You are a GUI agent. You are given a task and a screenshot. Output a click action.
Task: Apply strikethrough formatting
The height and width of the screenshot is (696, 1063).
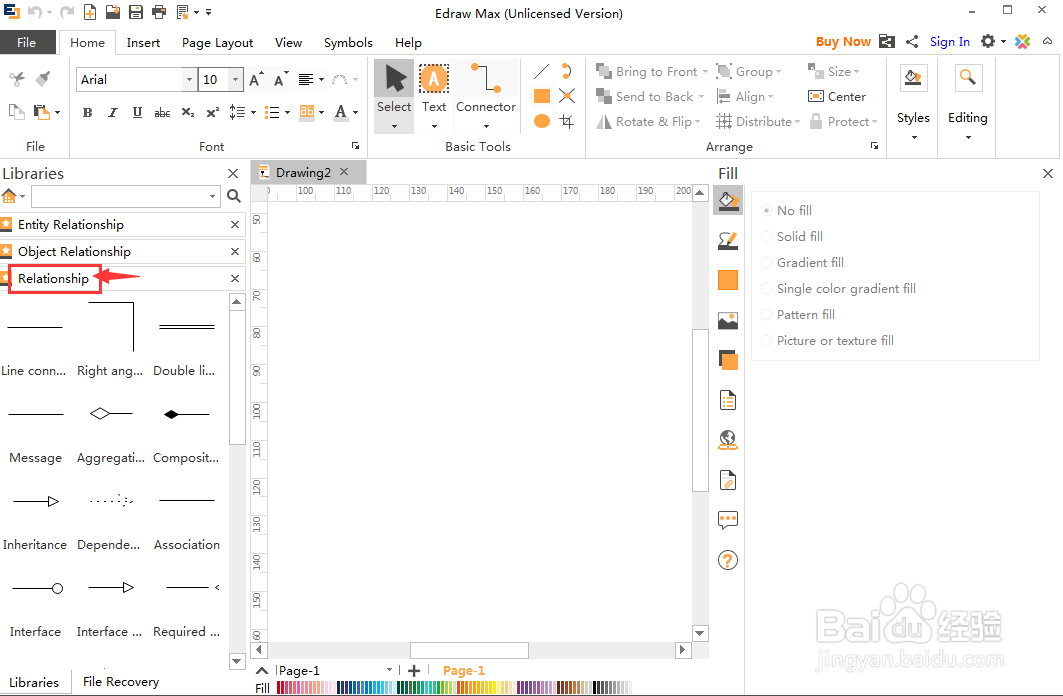point(162,112)
